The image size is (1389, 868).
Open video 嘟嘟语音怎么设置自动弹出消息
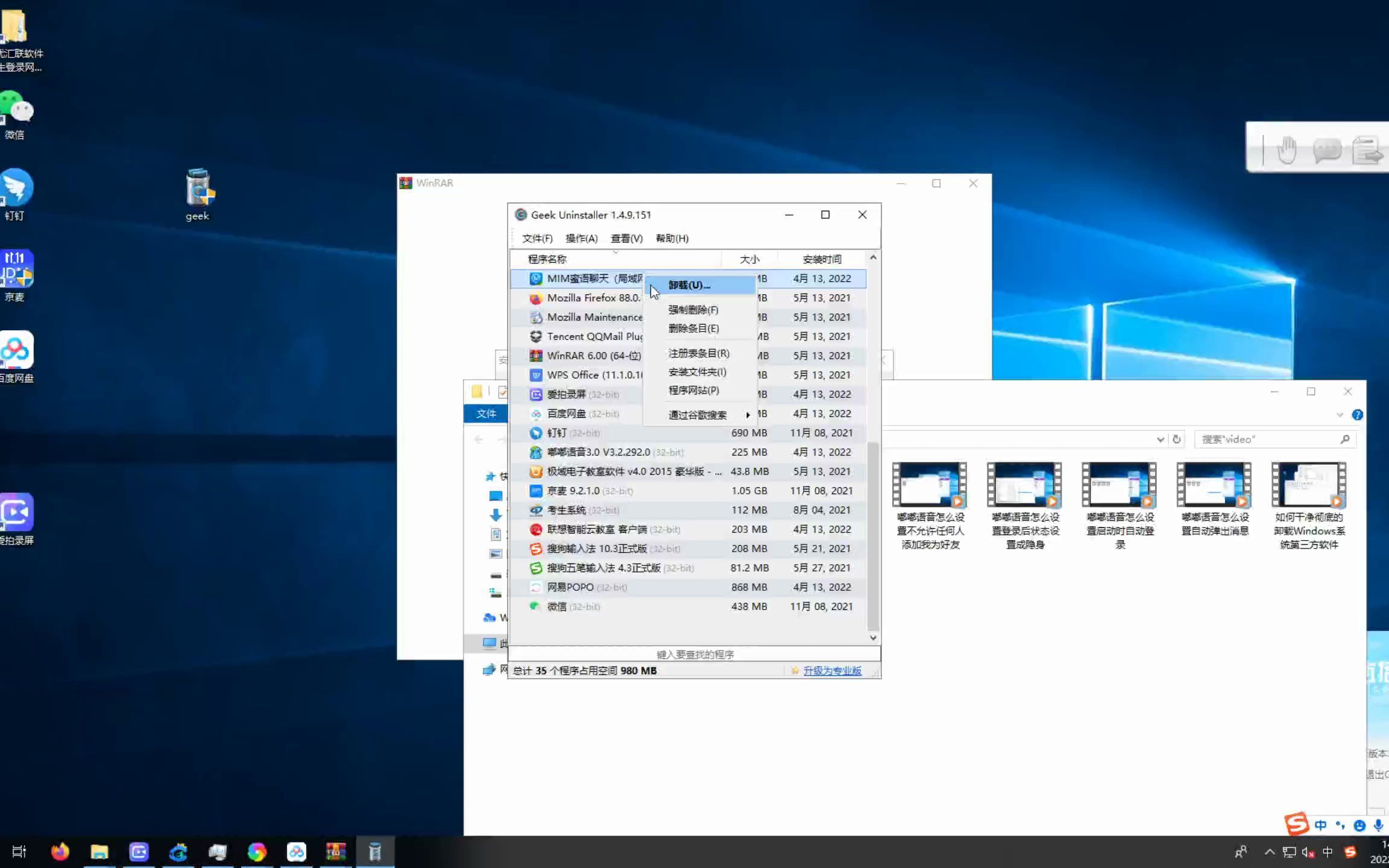point(1214,500)
